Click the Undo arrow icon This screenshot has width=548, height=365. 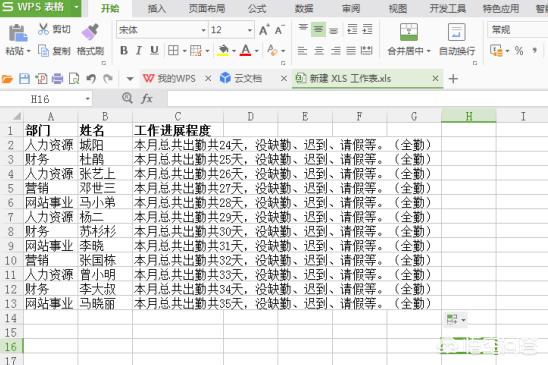tap(91, 79)
